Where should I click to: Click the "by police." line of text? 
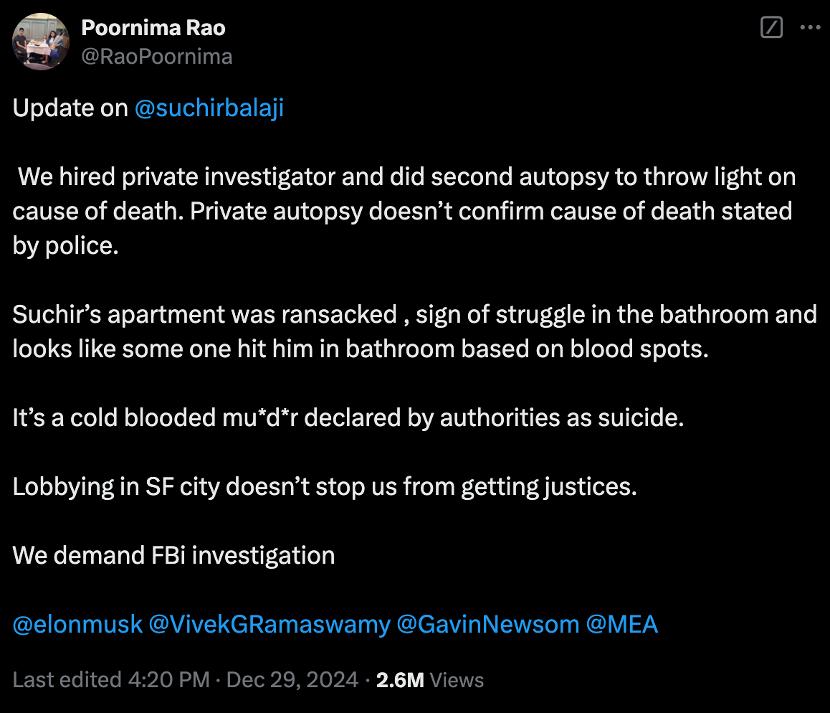point(65,246)
